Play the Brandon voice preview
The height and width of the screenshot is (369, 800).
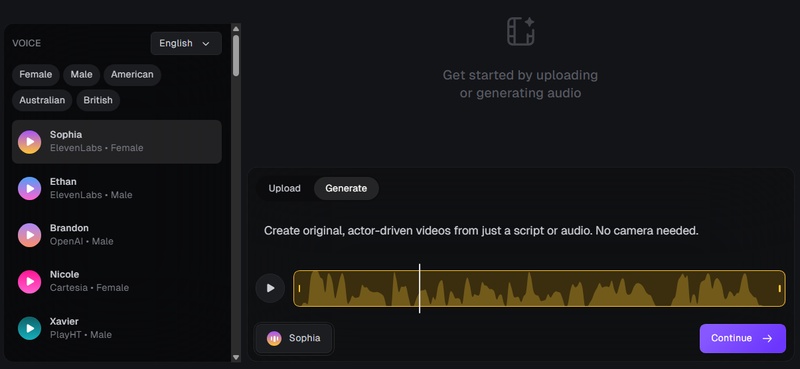click(30, 235)
